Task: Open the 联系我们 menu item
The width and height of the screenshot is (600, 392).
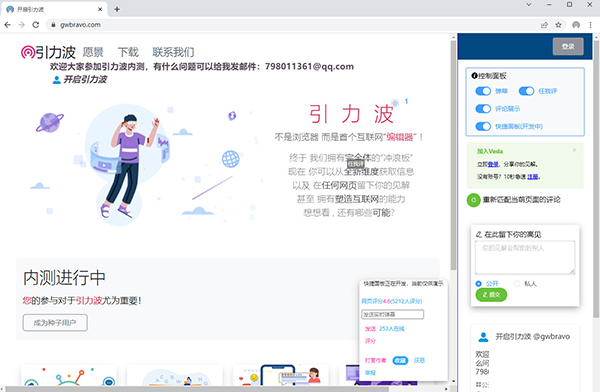Action: [173, 52]
